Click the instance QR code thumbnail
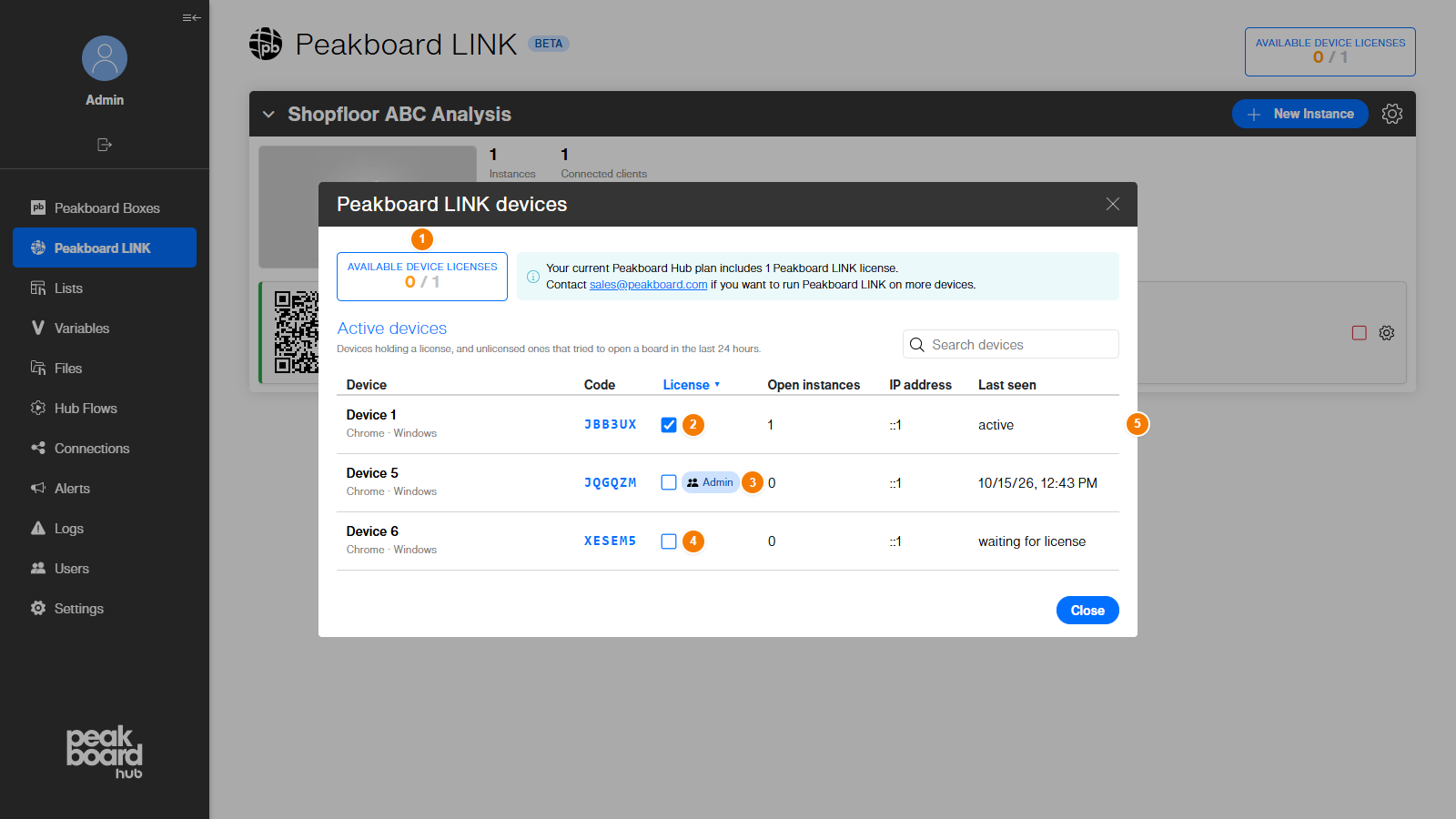This screenshot has height=819, width=1456. tap(297, 332)
